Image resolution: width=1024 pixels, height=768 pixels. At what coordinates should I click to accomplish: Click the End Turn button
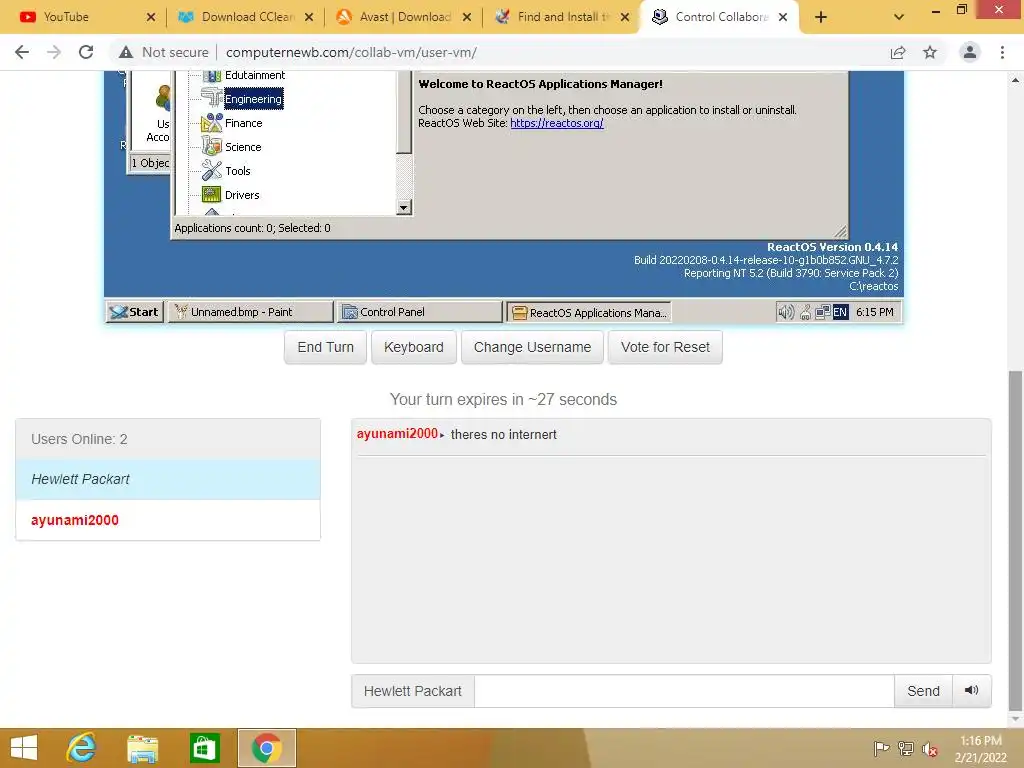point(325,347)
